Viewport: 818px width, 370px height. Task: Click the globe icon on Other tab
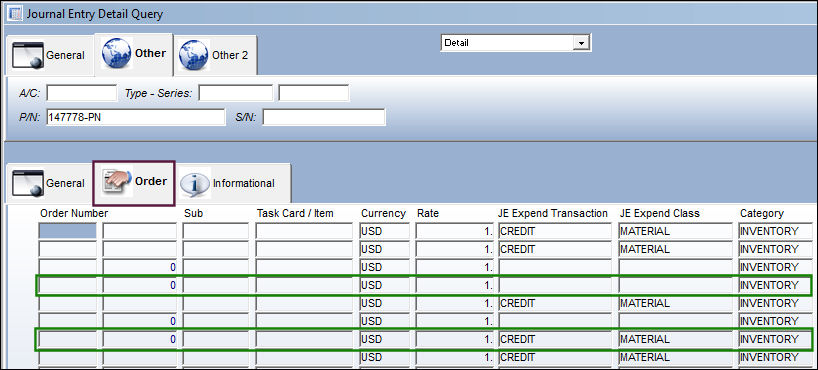116,54
